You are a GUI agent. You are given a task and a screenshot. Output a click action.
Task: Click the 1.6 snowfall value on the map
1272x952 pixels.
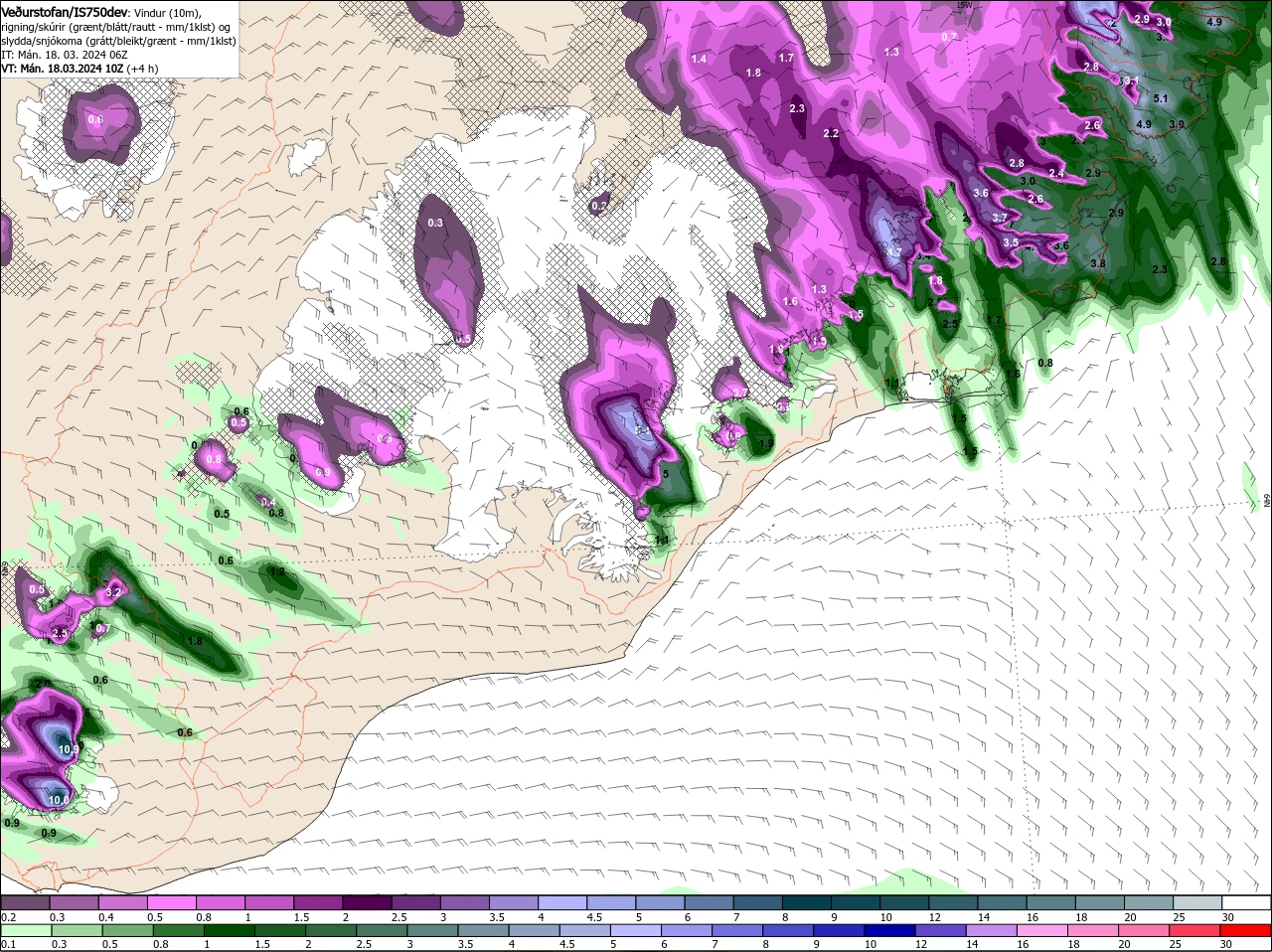pyautogui.click(x=791, y=301)
